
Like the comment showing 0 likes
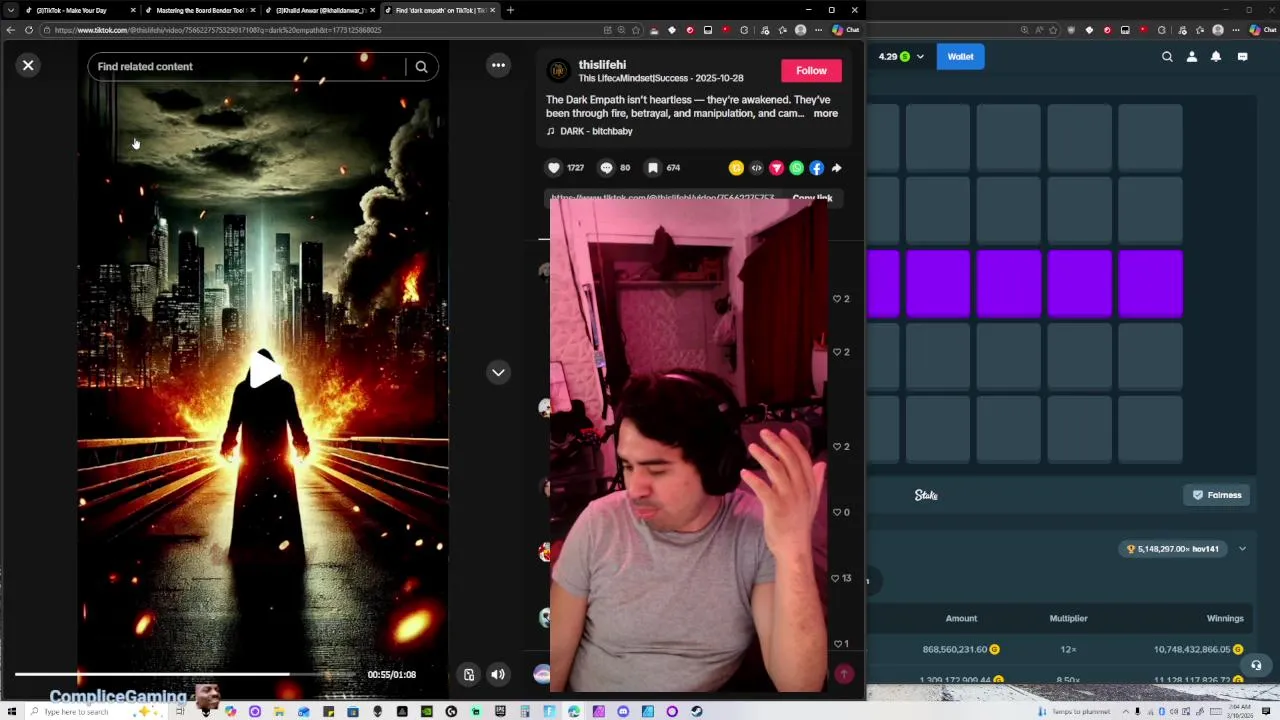click(x=838, y=512)
